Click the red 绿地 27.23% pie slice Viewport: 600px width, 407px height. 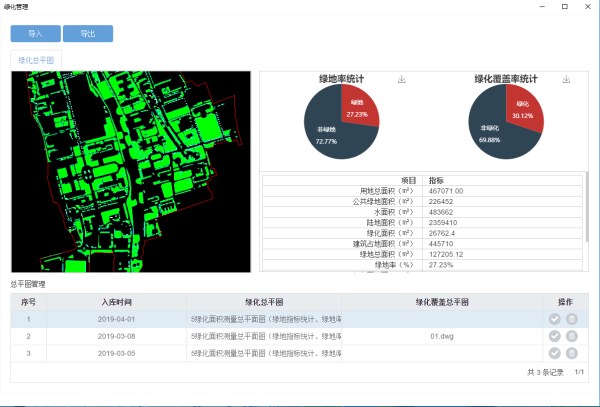pos(358,107)
